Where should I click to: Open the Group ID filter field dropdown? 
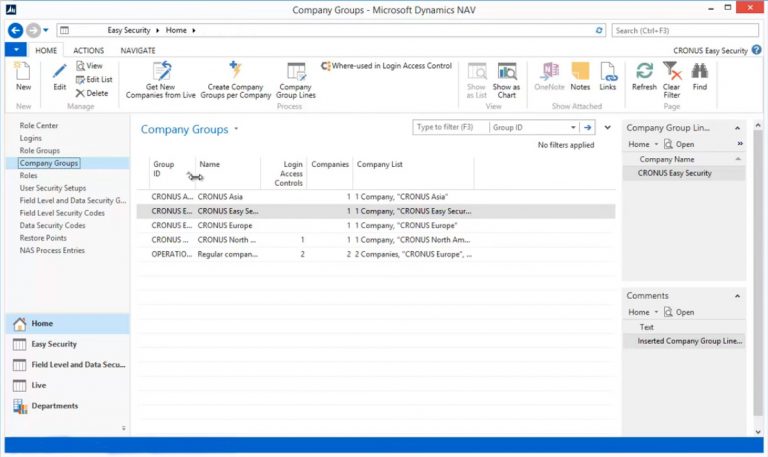(x=573, y=128)
